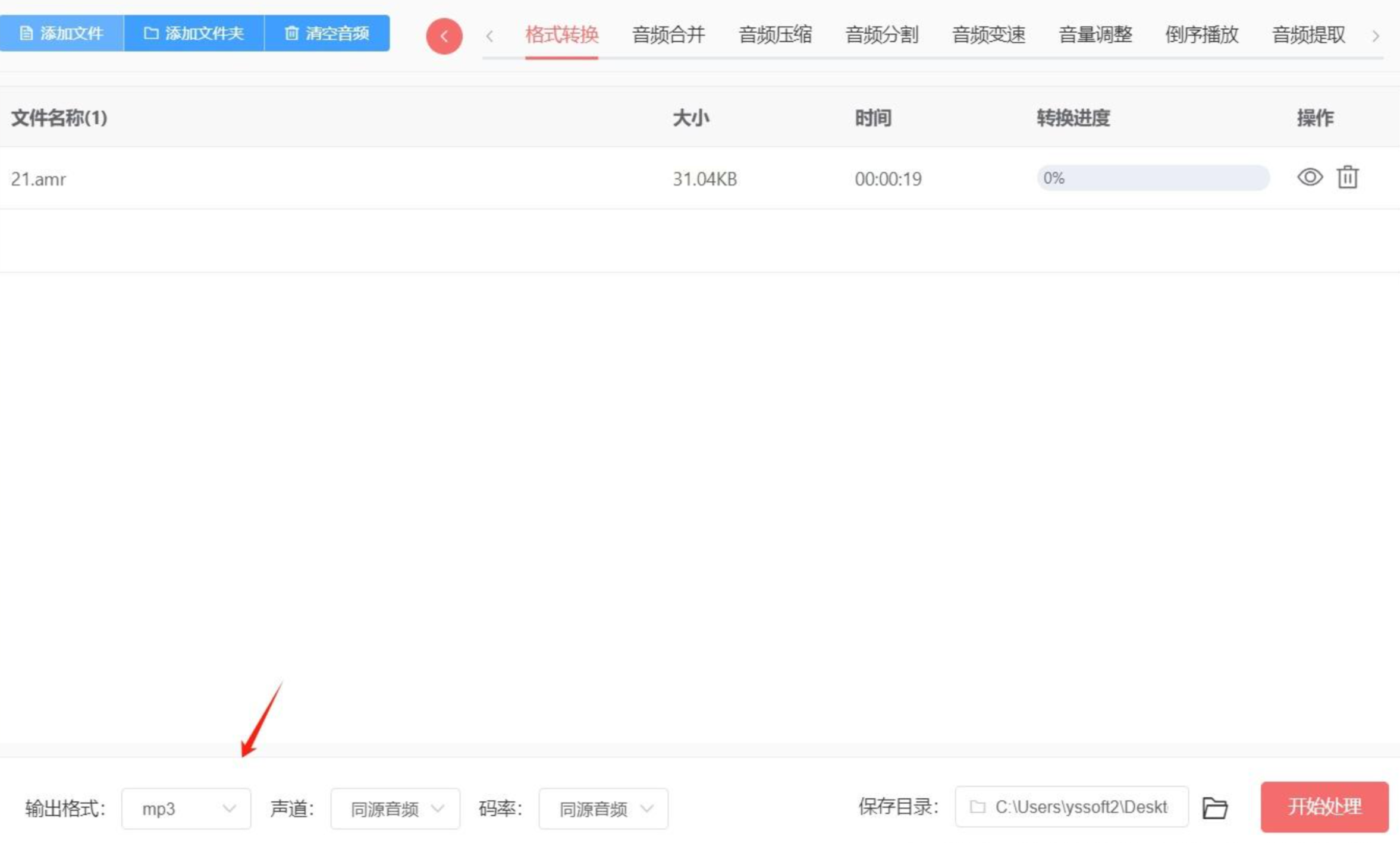
Task: Delete 21.amr with the trash icon
Action: [1348, 177]
